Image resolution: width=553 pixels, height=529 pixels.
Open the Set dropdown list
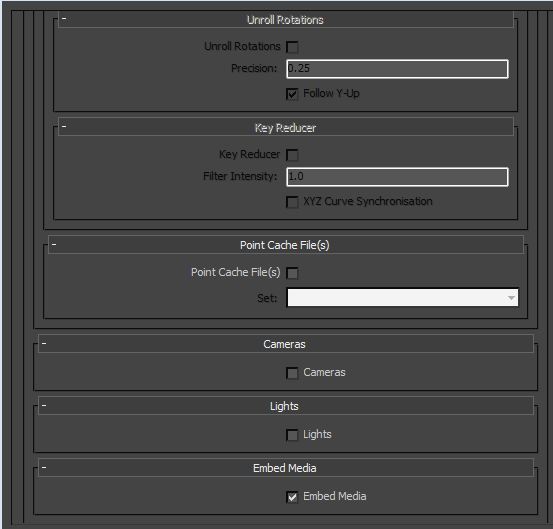pos(402,298)
